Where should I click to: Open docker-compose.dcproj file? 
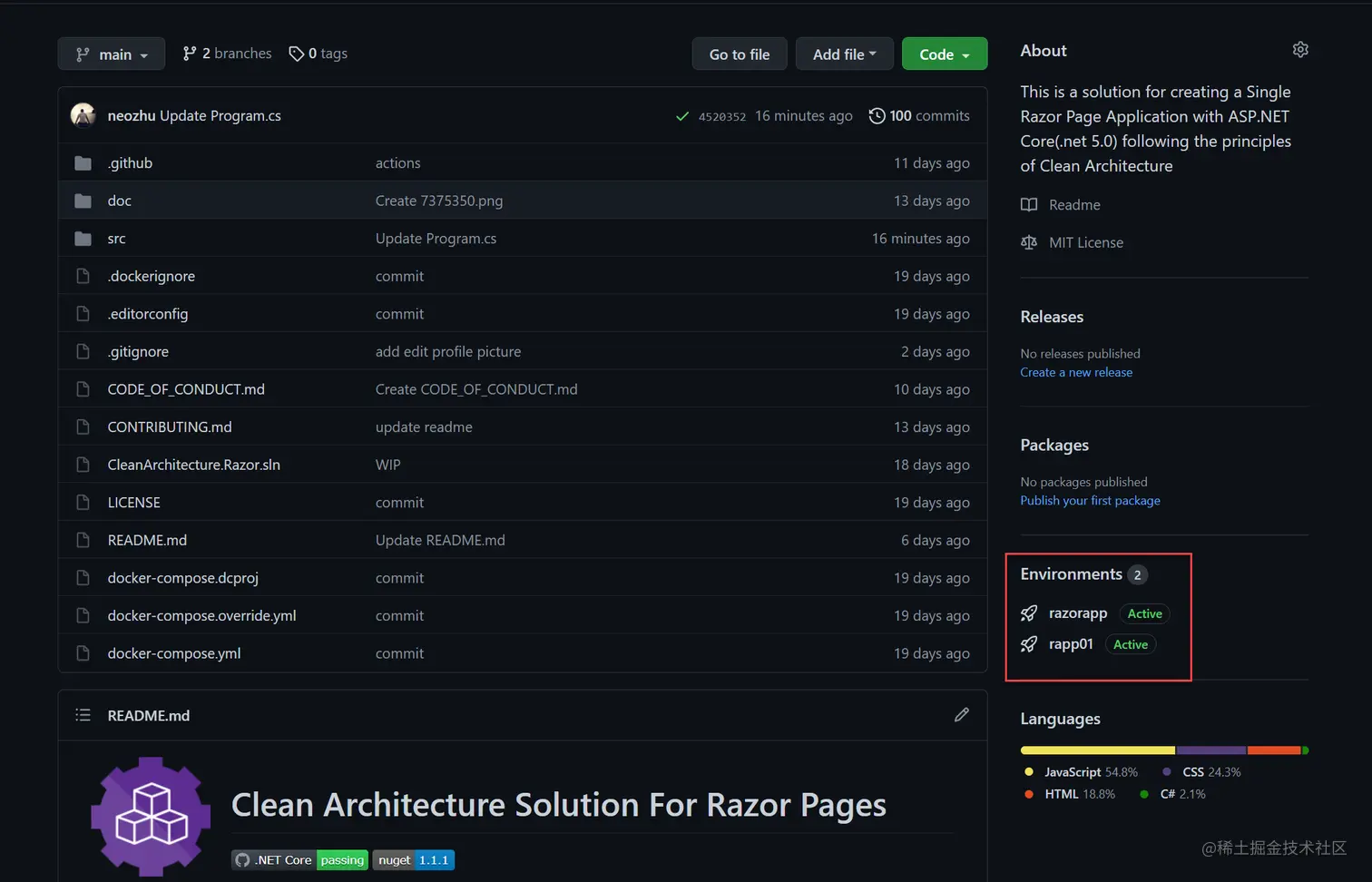click(x=182, y=578)
